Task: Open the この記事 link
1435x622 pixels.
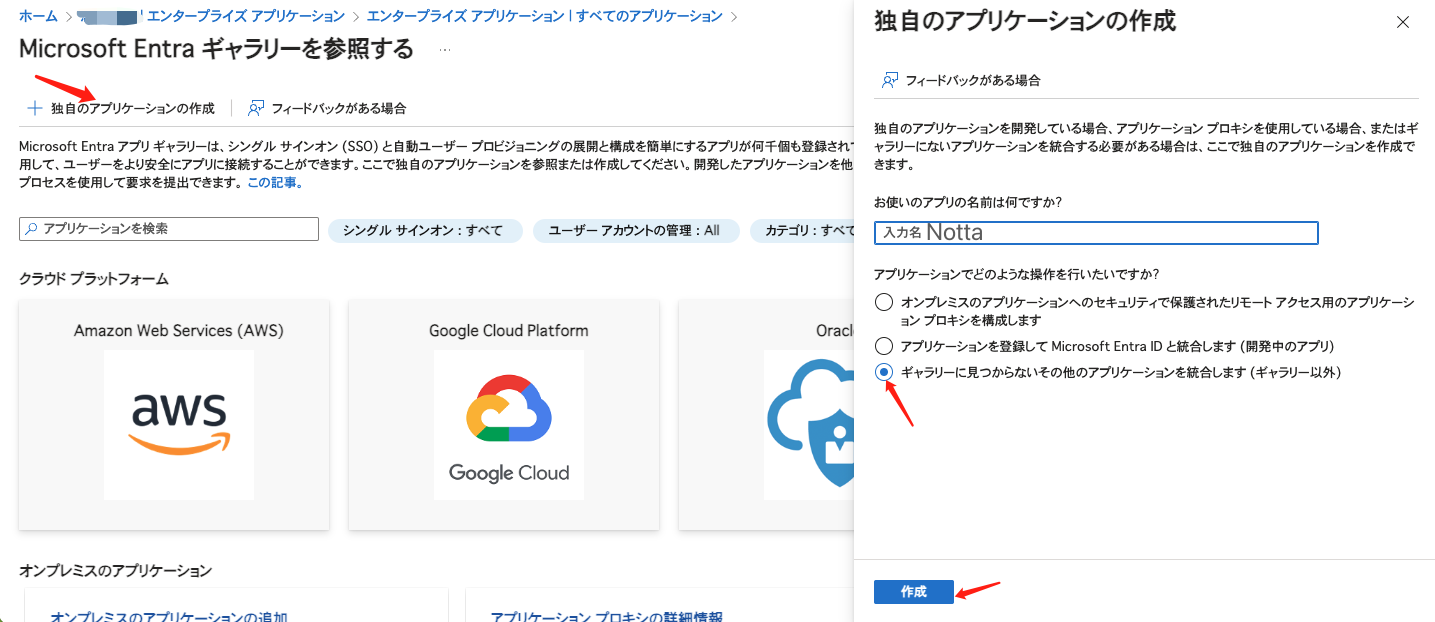Action: click(273, 183)
